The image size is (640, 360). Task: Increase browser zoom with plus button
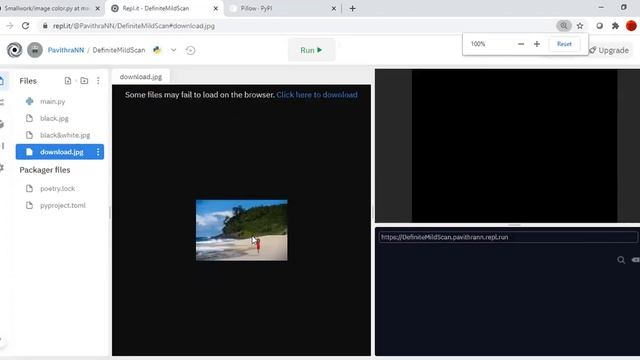(x=537, y=44)
